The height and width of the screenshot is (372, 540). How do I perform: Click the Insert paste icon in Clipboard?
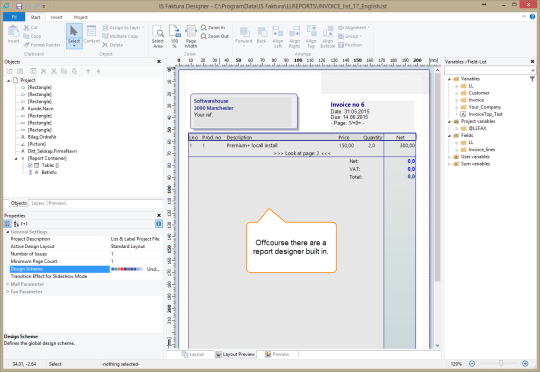click(13, 34)
